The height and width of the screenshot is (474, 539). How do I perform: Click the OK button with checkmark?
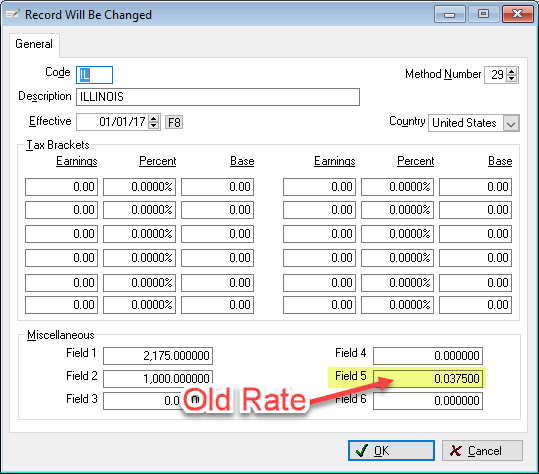391,450
